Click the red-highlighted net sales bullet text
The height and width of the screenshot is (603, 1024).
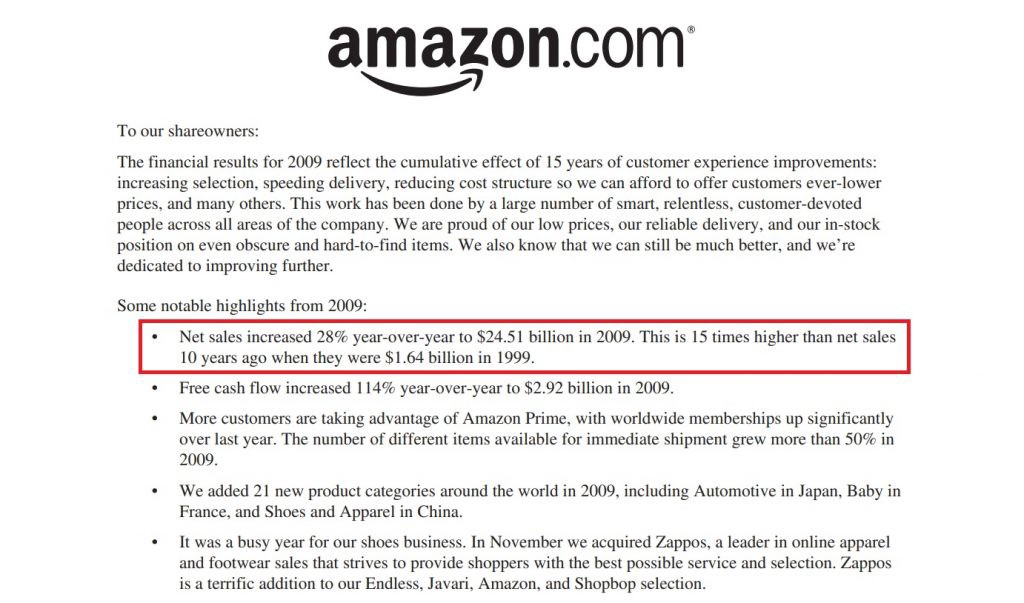[x=536, y=347]
